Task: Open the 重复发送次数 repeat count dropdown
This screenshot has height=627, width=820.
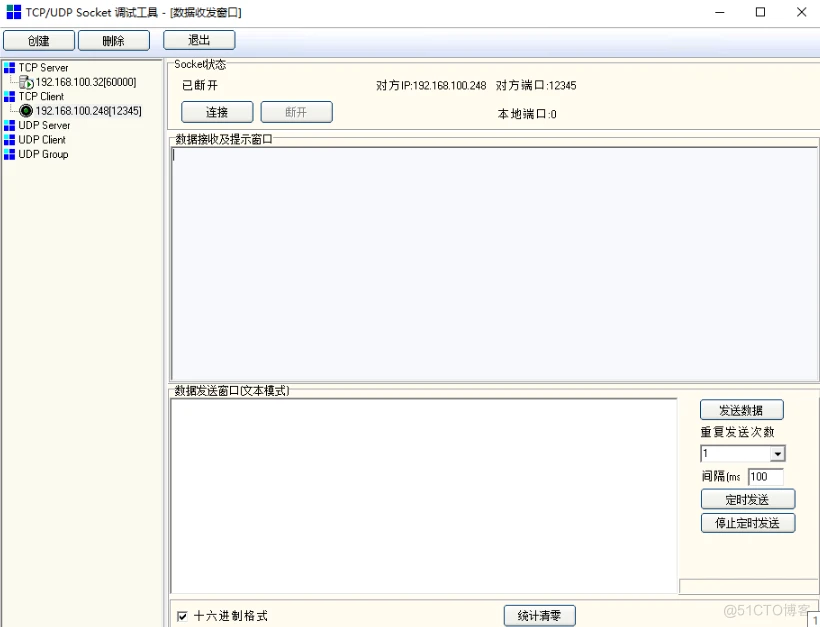Action: click(777, 453)
